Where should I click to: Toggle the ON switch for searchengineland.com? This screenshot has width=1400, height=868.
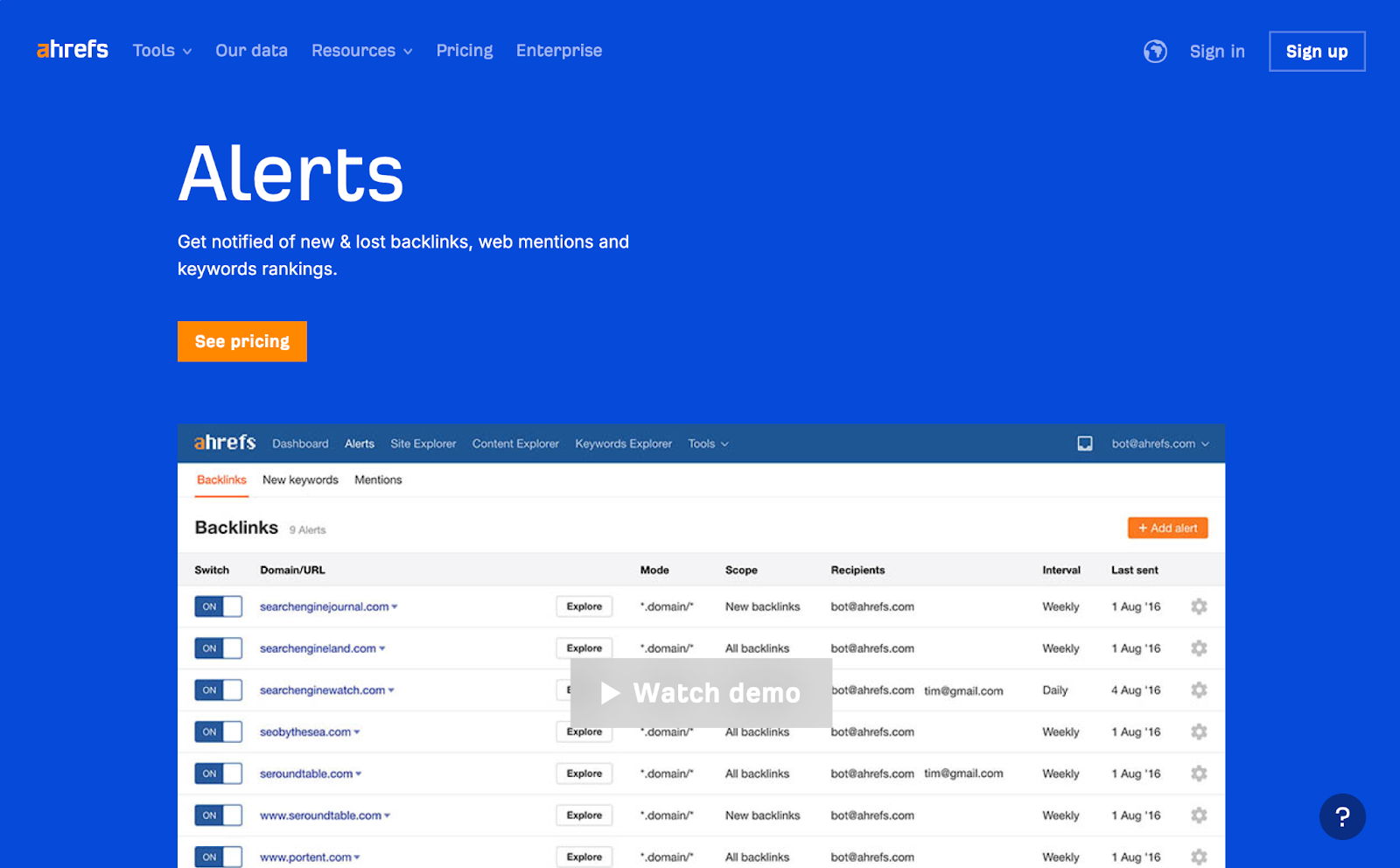click(218, 648)
